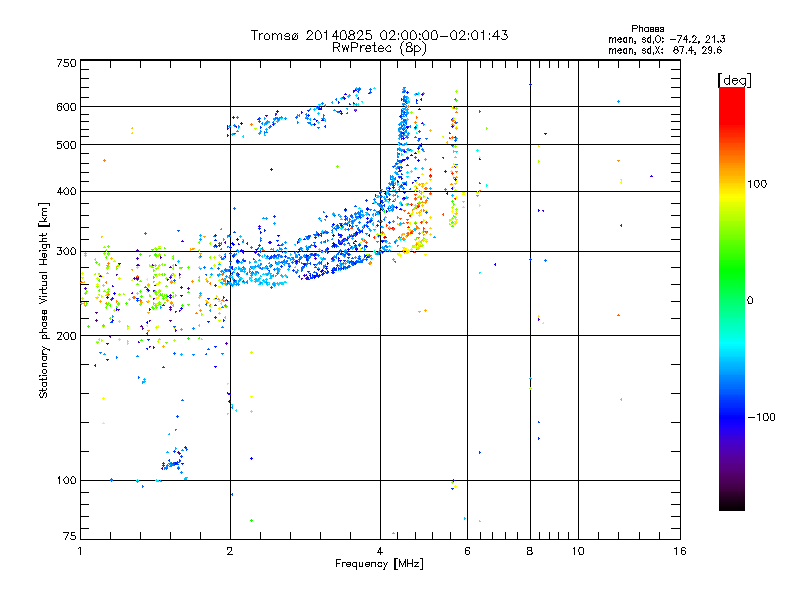Click the y-axis label '300'
Screen dimensions: 800x600
point(66,252)
